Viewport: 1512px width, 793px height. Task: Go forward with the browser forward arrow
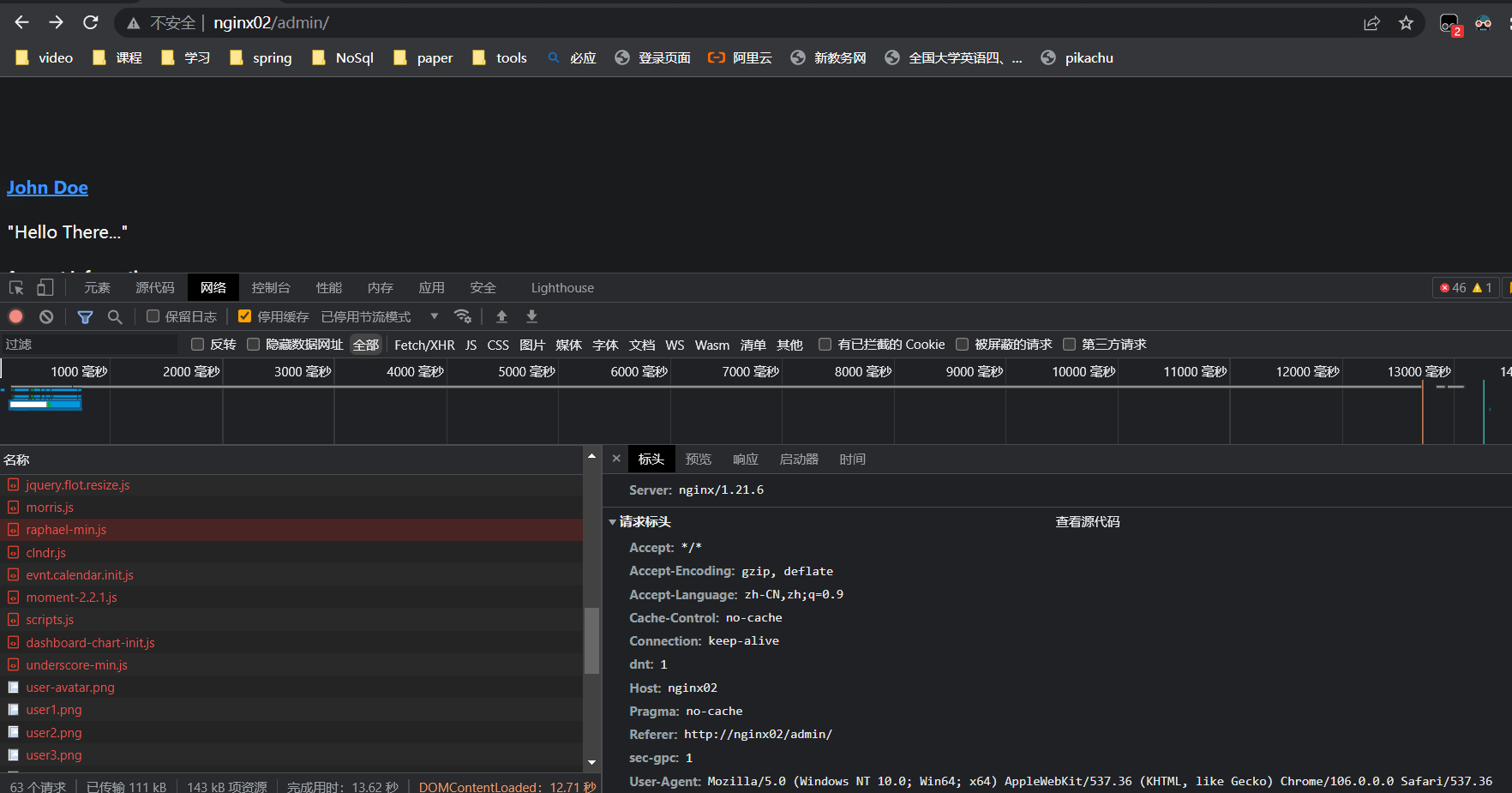tap(57, 23)
